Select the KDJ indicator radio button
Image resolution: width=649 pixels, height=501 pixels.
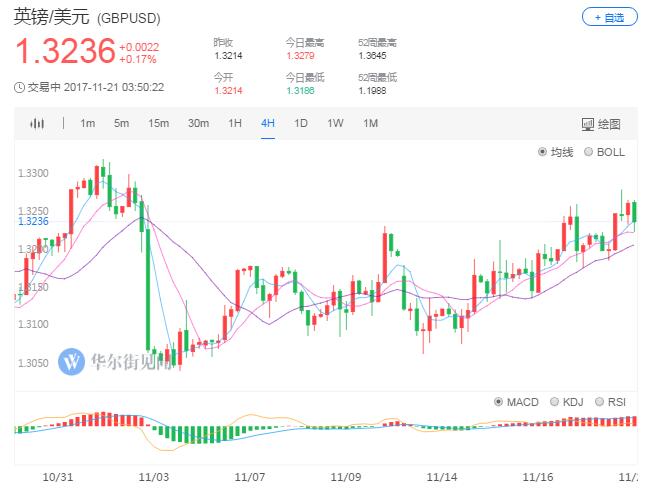[x=554, y=402]
